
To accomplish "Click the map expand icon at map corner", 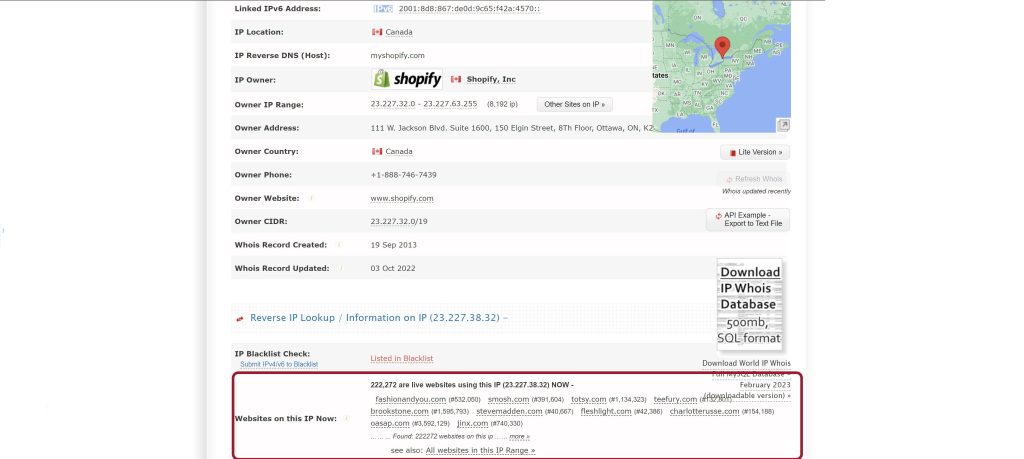I will (783, 125).
